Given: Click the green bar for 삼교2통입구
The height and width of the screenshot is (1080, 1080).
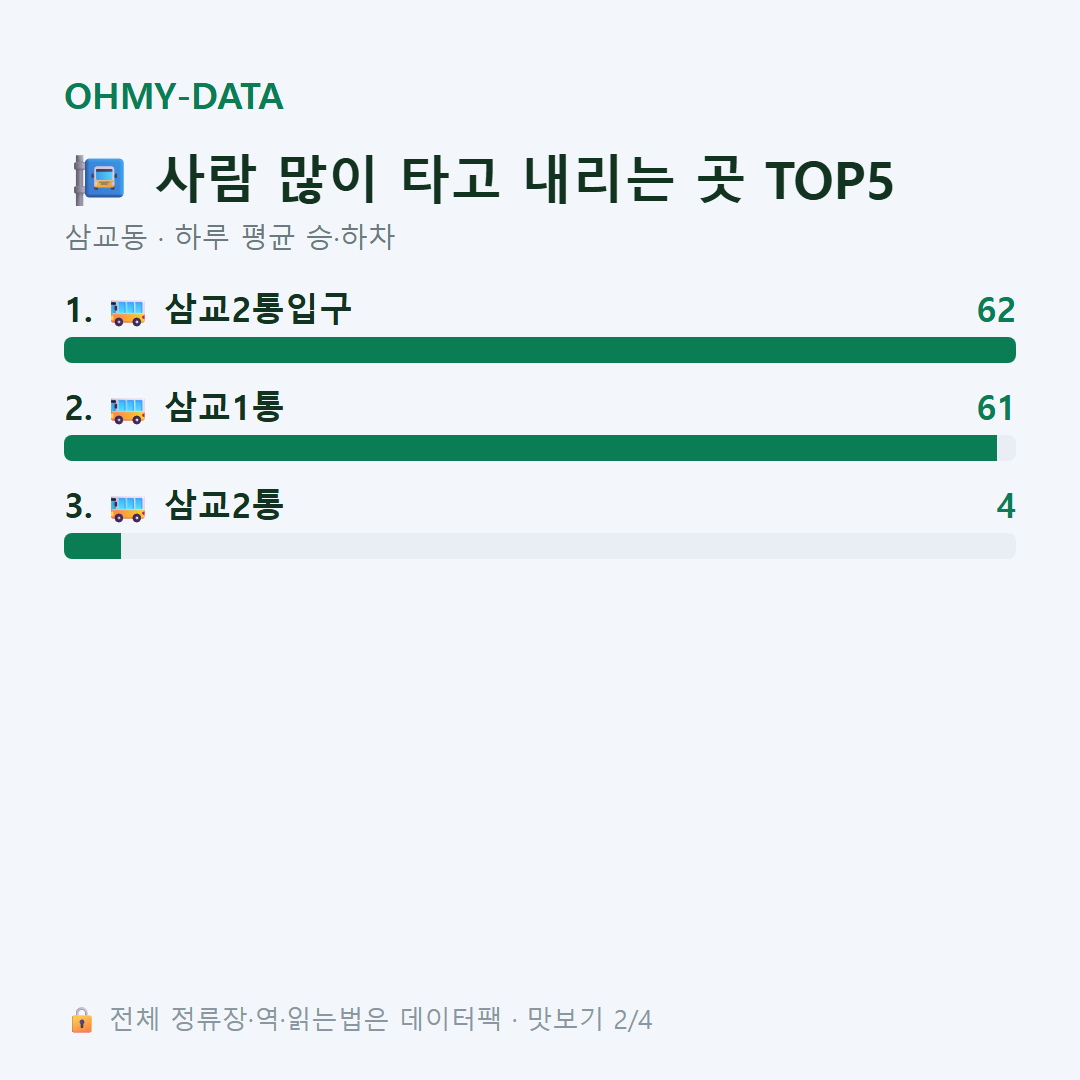Looking at the screenshot, I should [x=540, y=350].
